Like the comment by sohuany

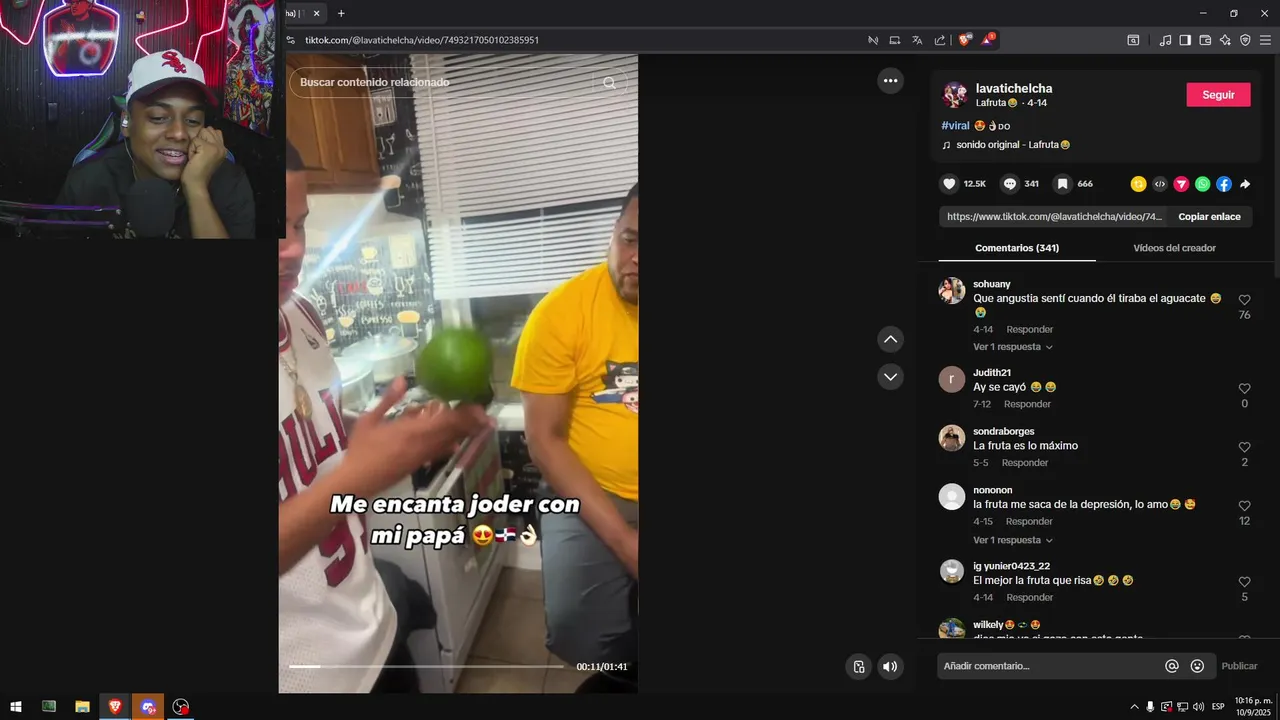(x=1244, y=300)
